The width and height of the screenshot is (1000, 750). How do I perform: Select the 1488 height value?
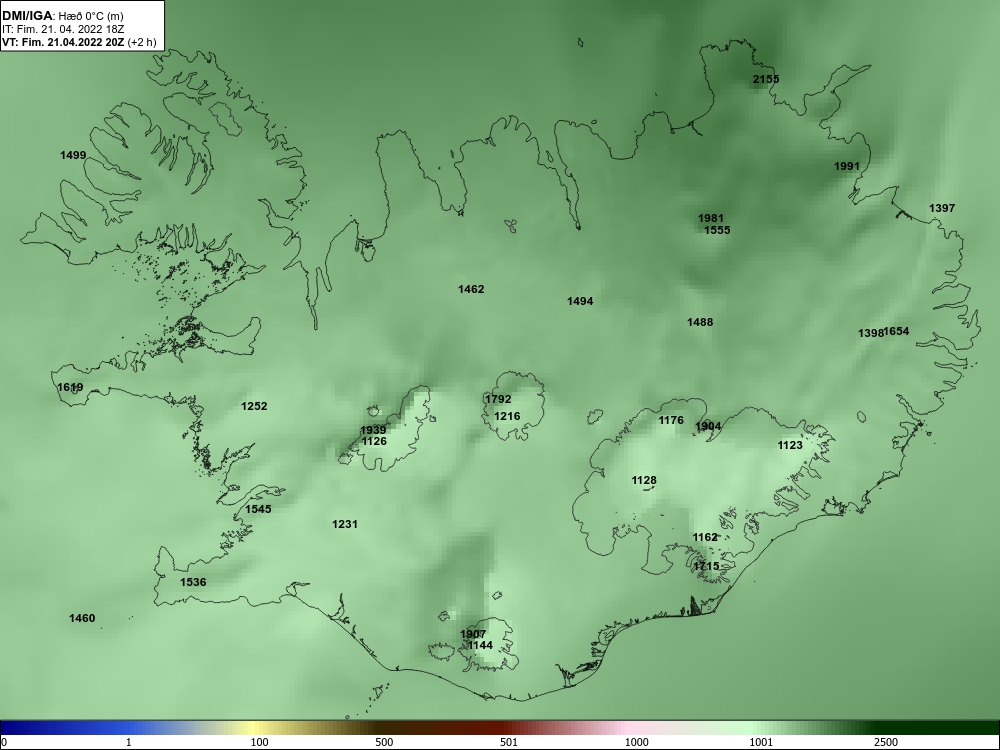700,322
